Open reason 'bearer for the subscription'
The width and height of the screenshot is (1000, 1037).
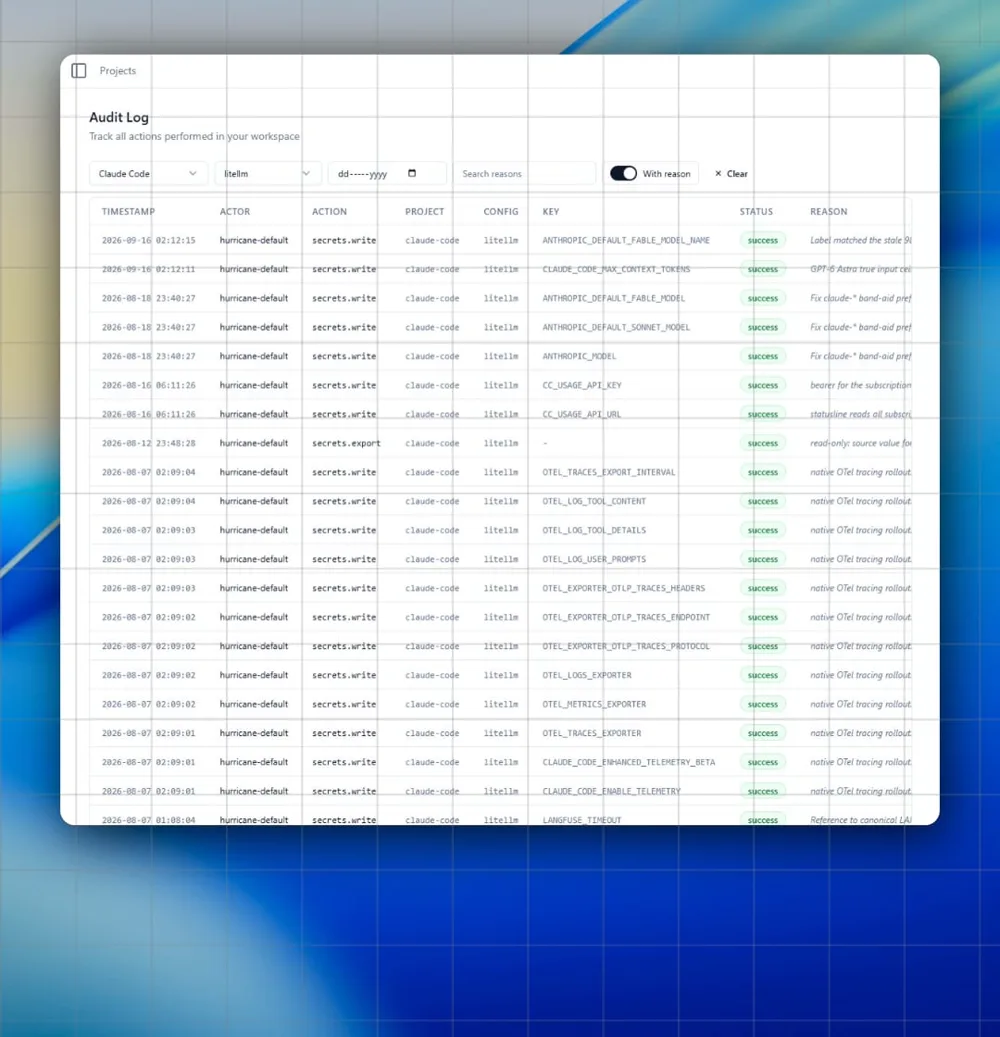[x=860, y=385]
